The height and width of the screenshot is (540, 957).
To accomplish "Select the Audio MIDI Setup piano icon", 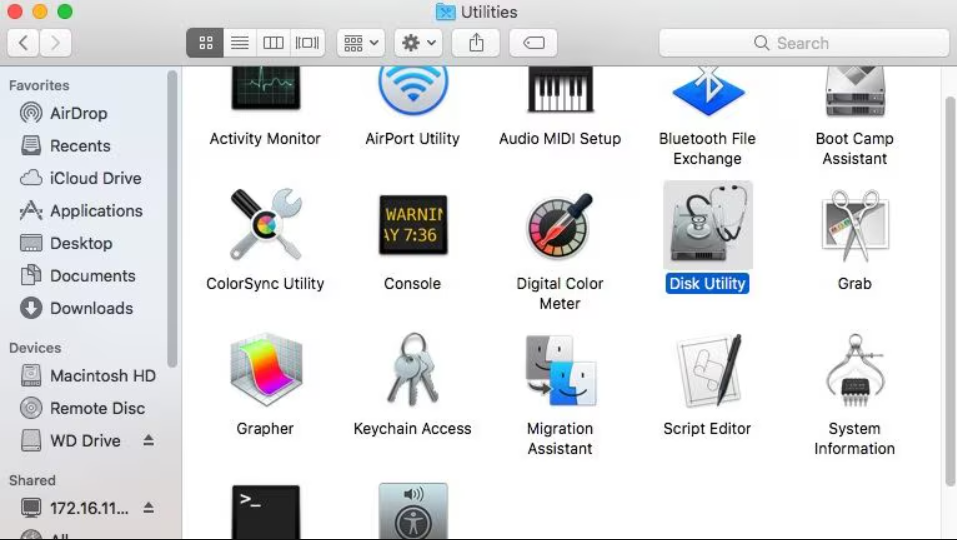I will tap(560, 89).
